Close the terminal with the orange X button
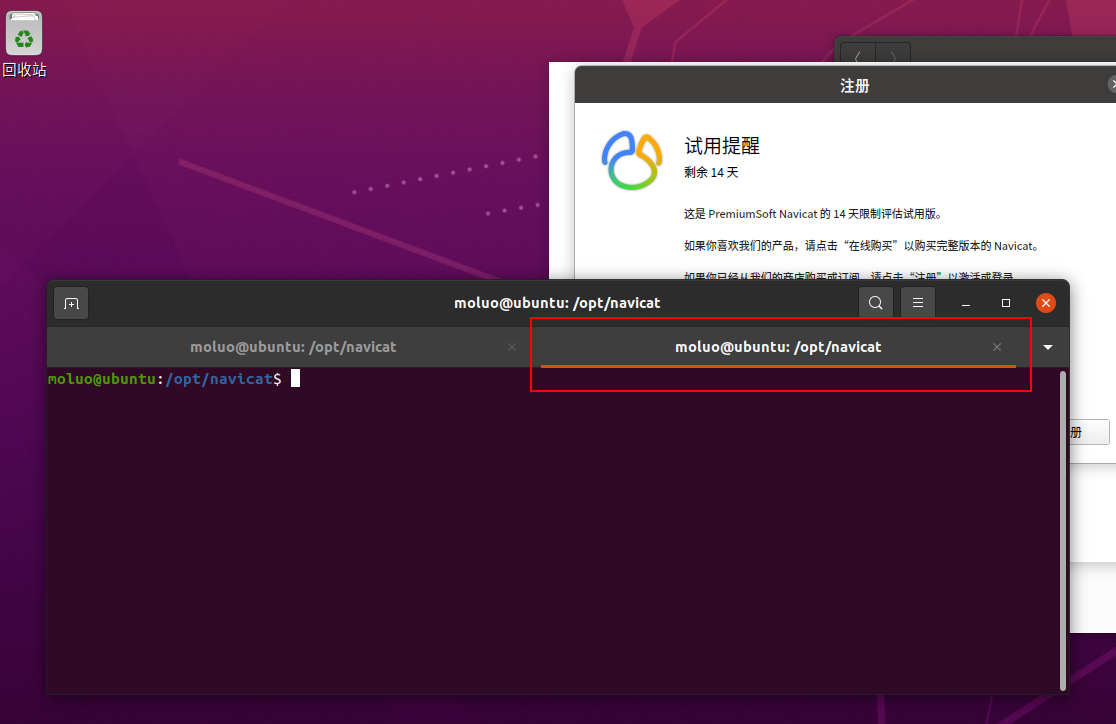Image resolution: width=1116 pixels, height=724 pixels. pos(1046,303)
